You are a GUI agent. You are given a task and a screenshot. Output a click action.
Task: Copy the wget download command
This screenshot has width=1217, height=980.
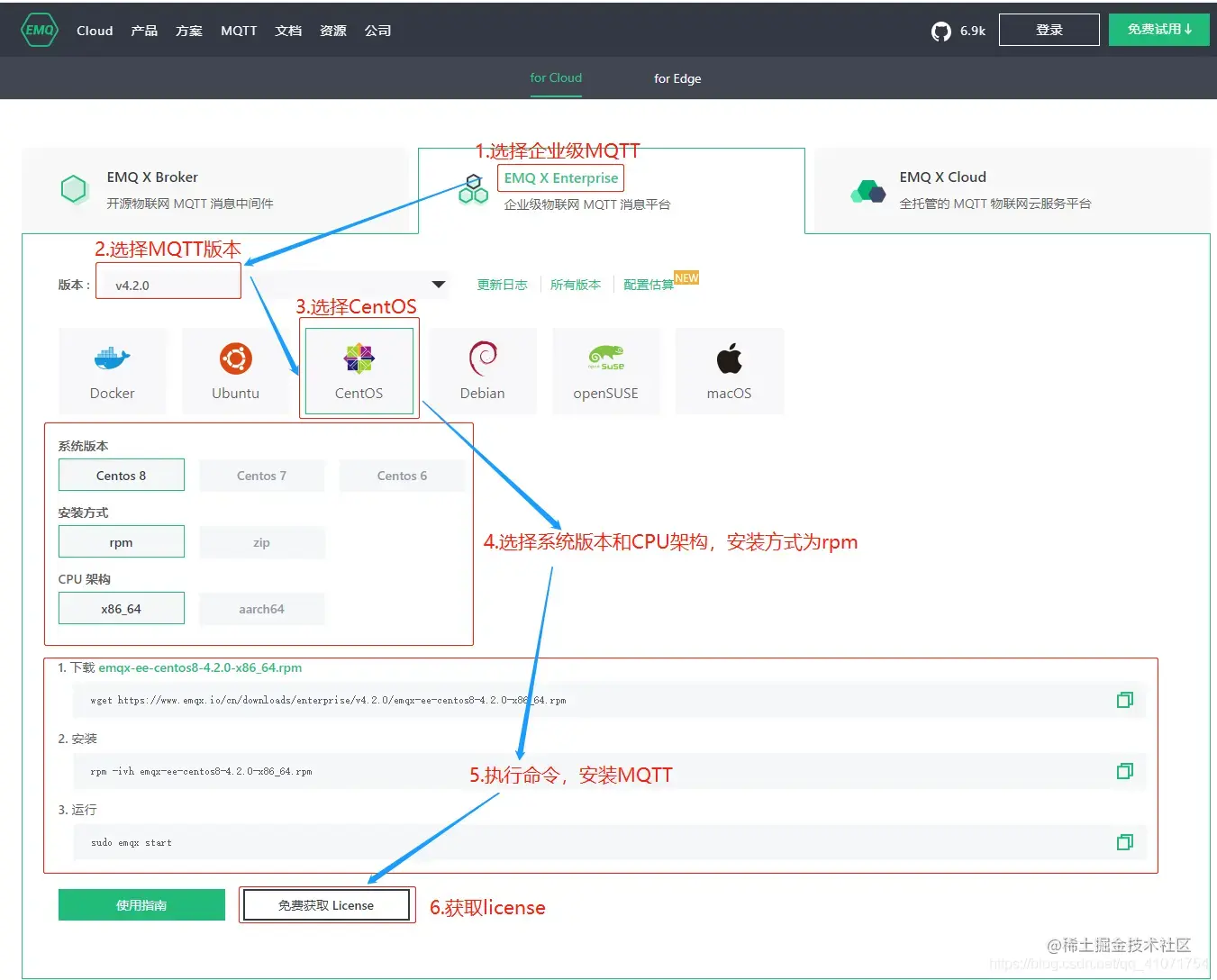coord(1124,700)
